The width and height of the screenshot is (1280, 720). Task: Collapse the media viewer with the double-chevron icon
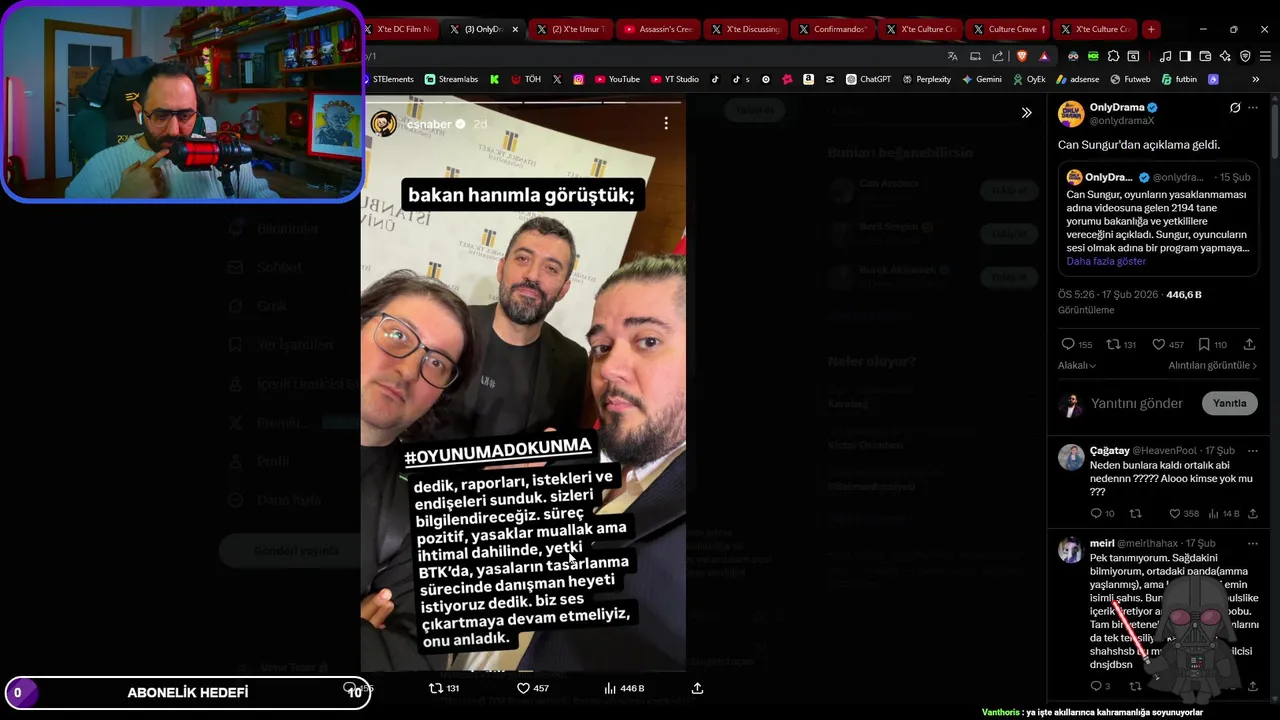pyautogui.click(x=1026, y=113)
